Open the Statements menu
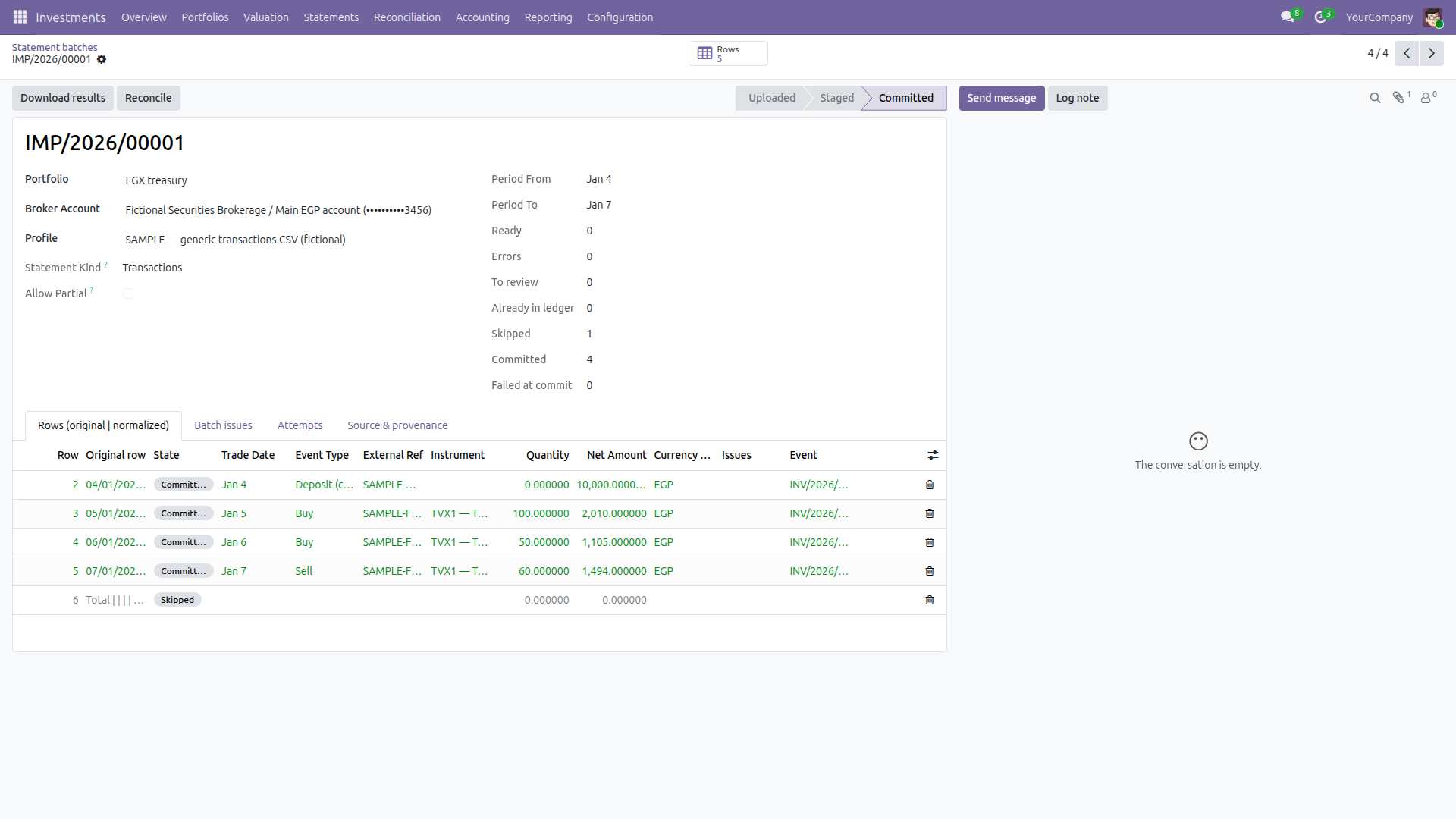 pos(331,17)
